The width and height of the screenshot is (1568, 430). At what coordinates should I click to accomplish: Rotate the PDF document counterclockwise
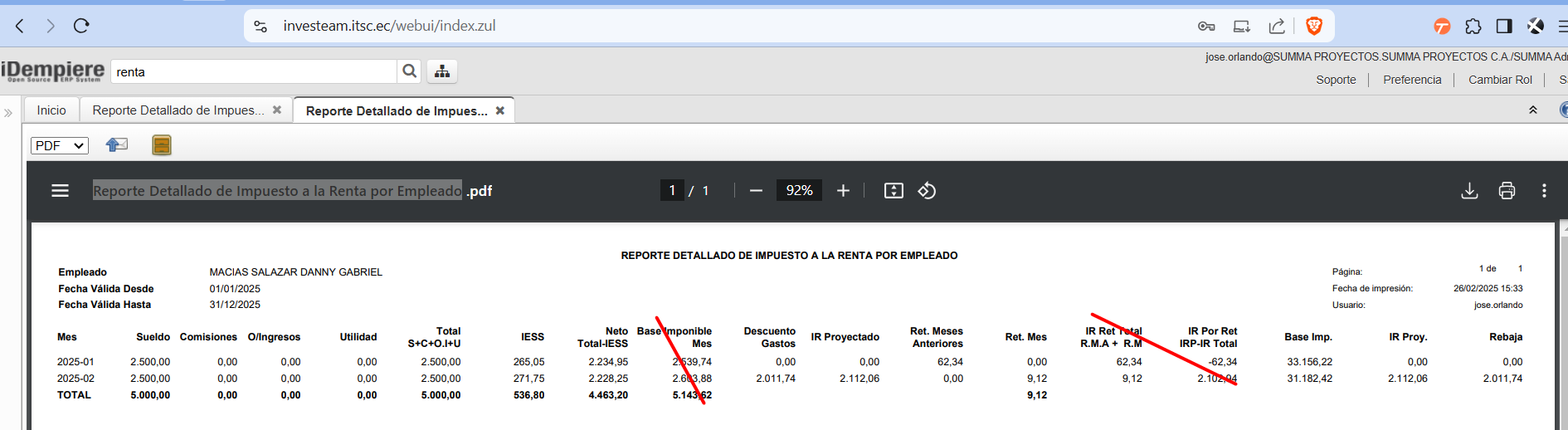click(927, 191)
